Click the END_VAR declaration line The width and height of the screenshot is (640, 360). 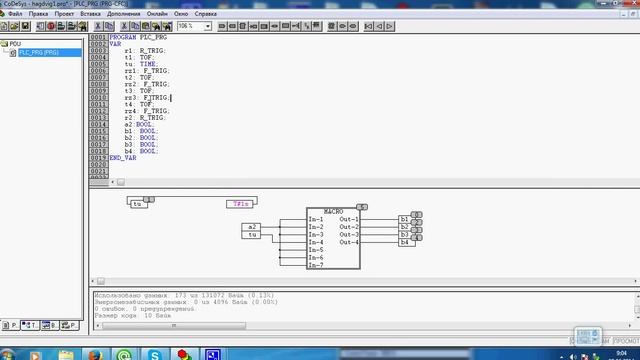(123, 158)
